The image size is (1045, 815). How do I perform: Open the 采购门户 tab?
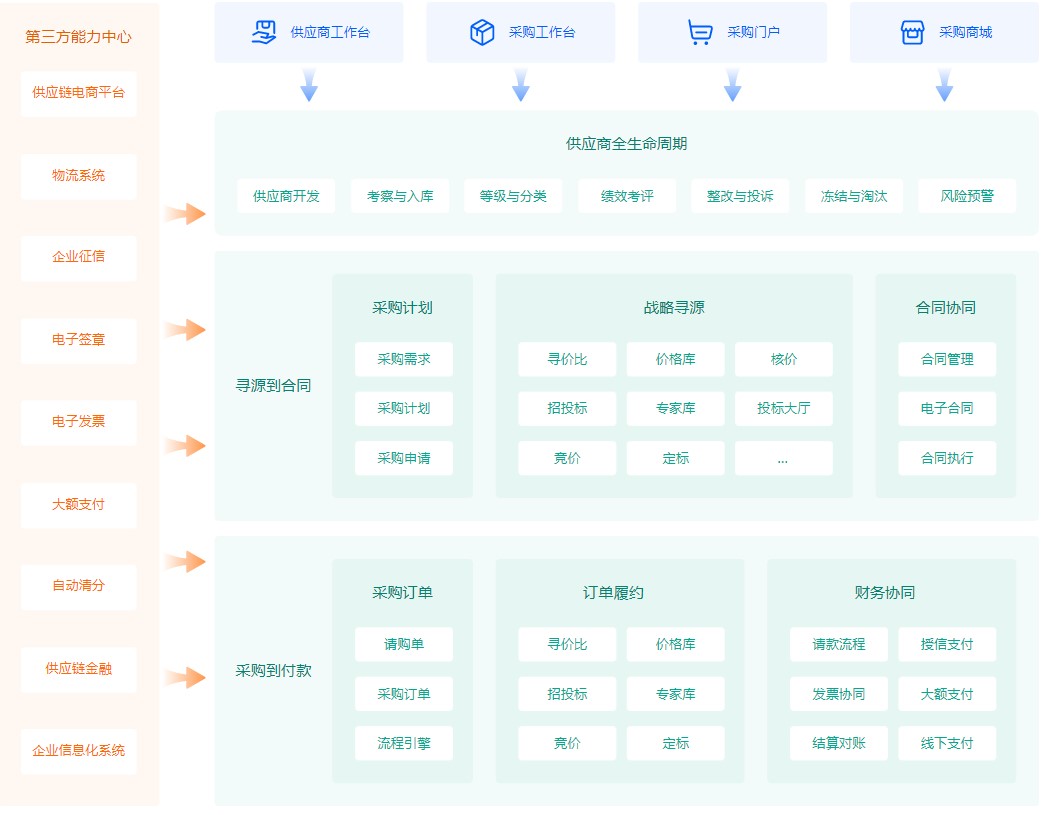click(732, 32)
